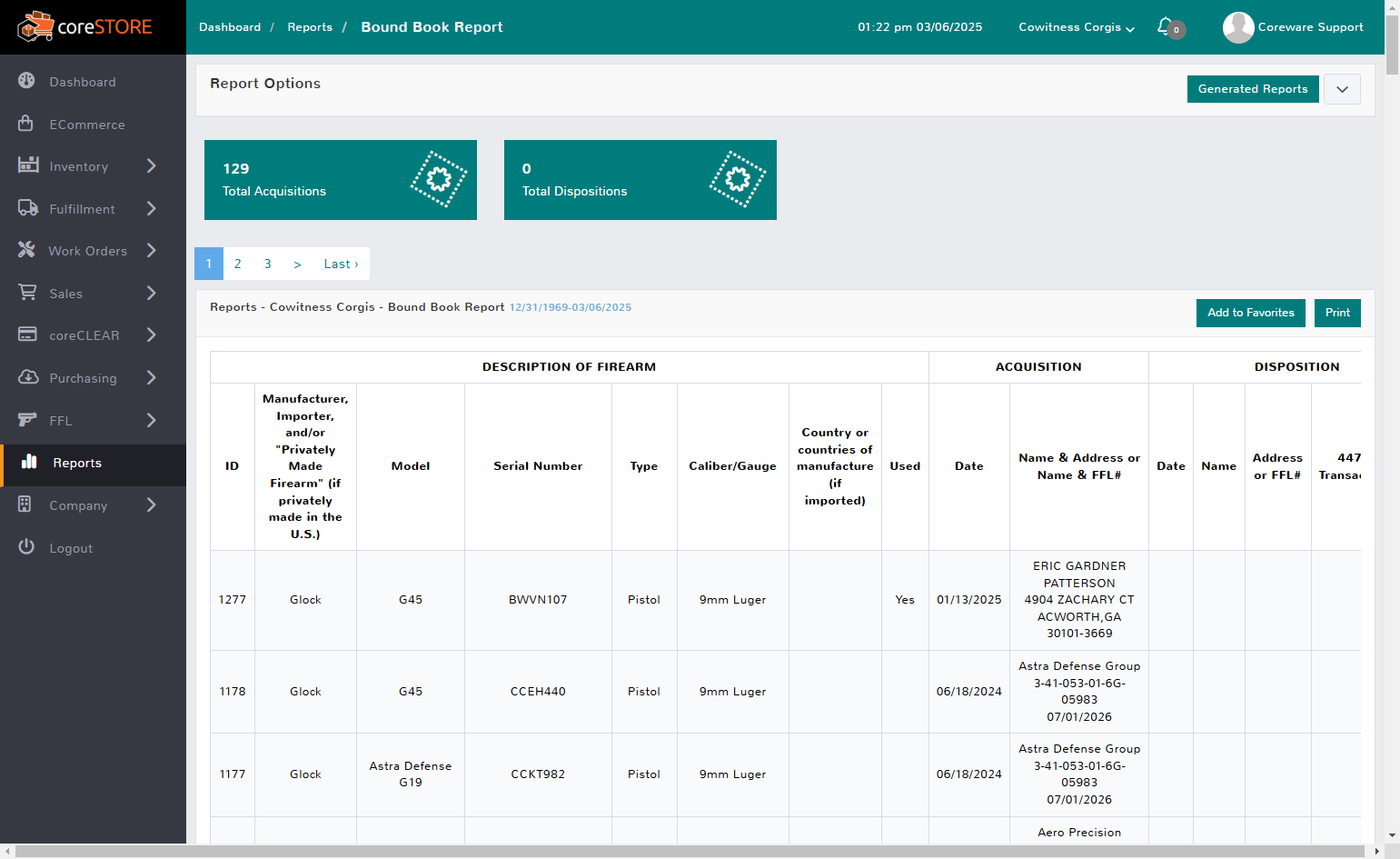The height and width of the screenshot is (859, 1400).
Task: Expand the Fulfillment submenu chevron
Action: click(152, 208)
